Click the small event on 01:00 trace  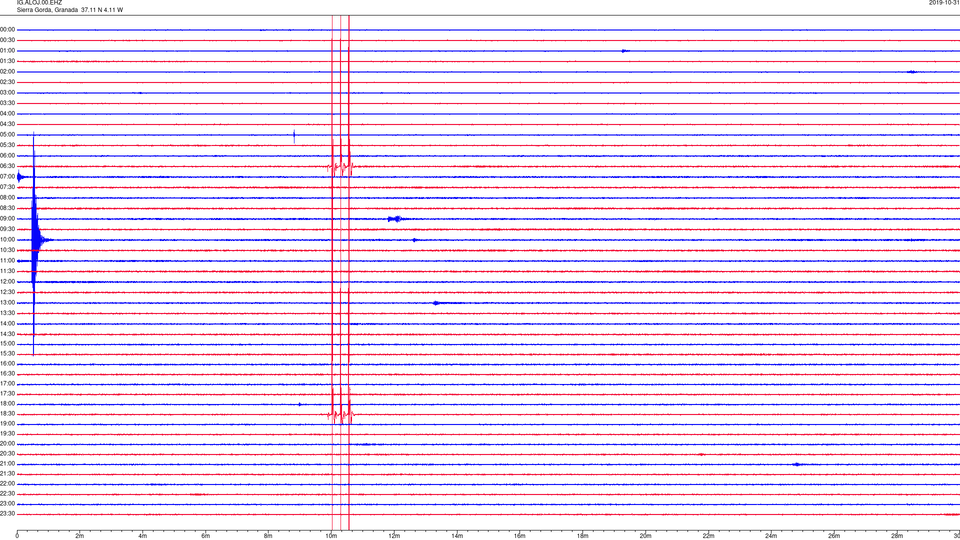pyautogui.click(x=624, y=51)
